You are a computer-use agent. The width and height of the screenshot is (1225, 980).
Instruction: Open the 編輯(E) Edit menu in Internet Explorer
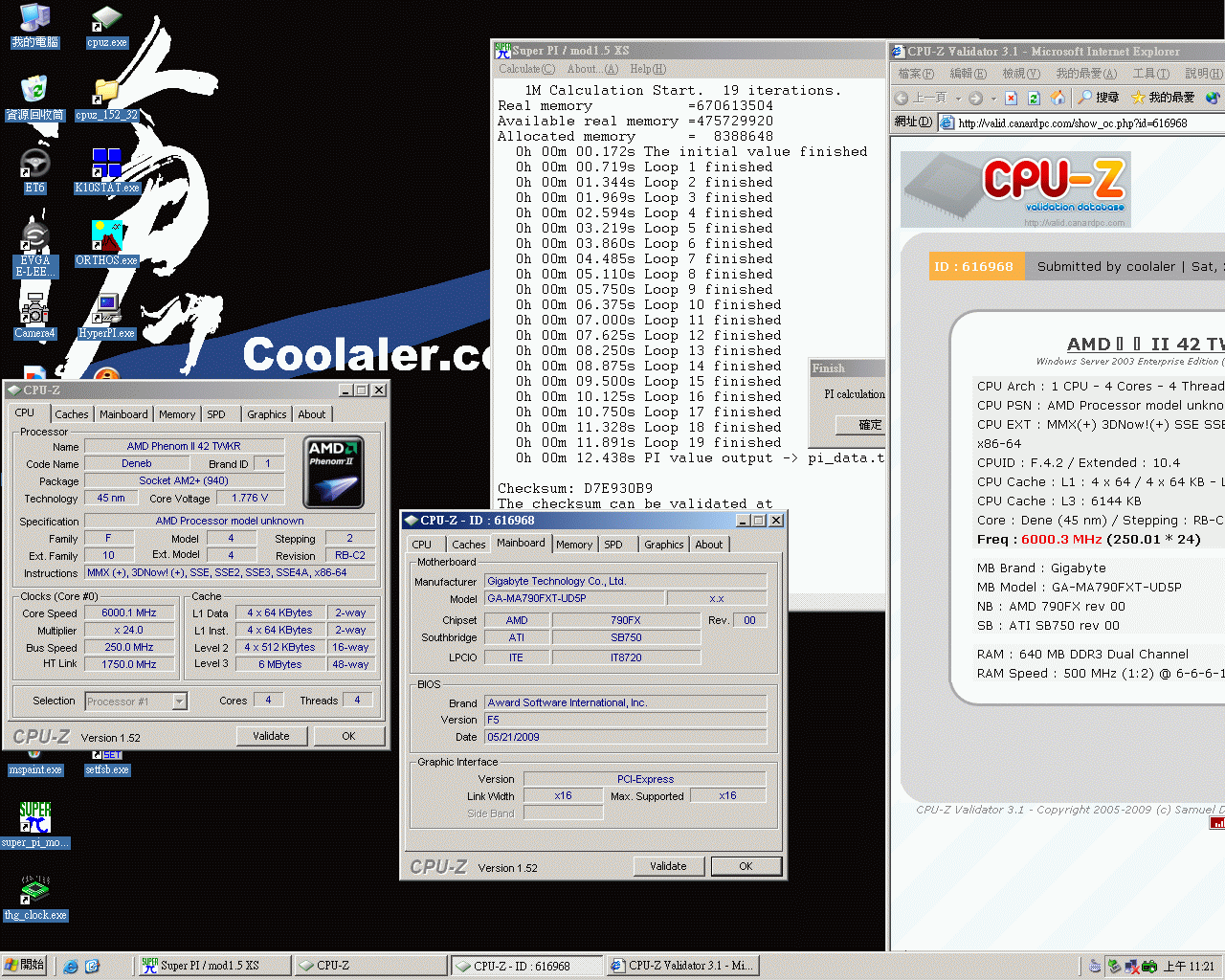click(968, 74)
